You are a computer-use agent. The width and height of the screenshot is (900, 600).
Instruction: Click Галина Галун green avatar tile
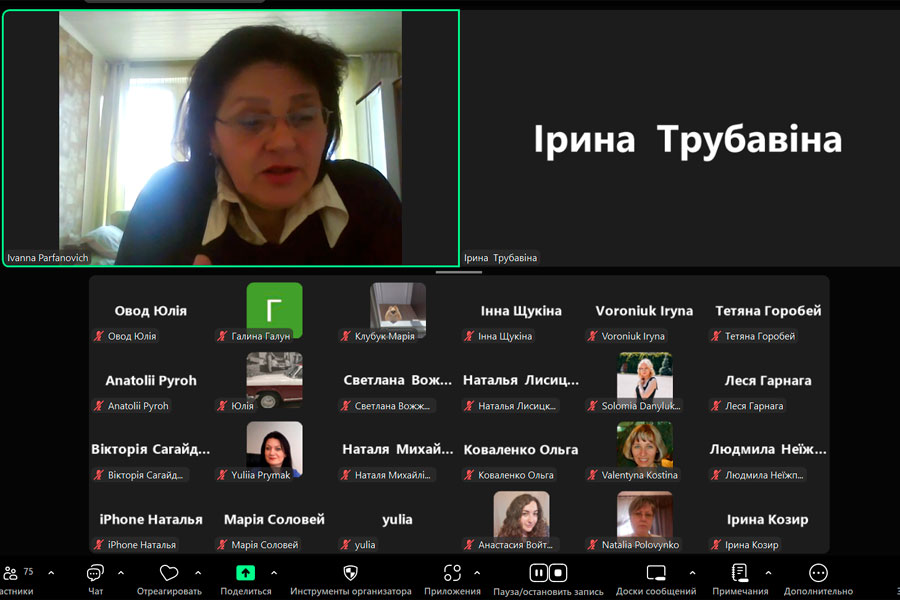274,309
